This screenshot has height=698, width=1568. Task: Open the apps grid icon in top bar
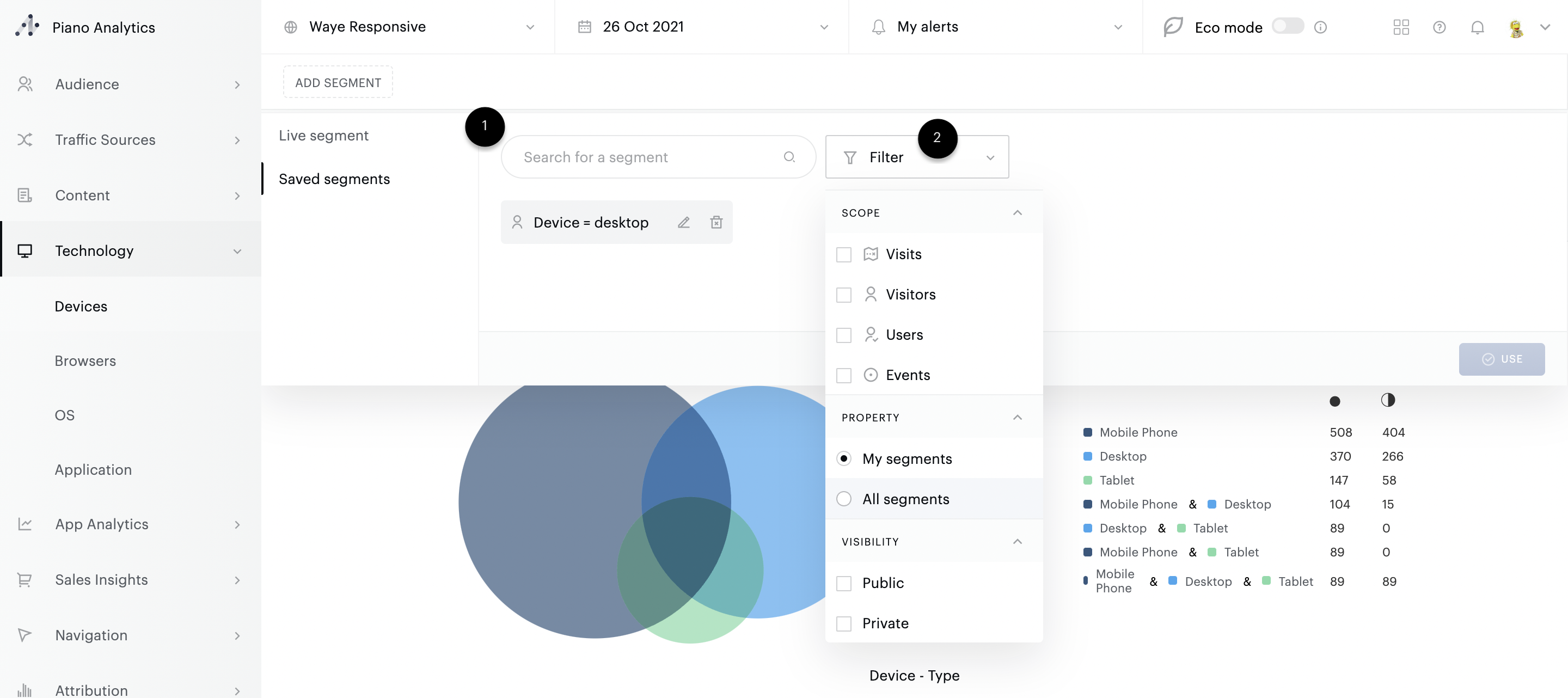click(1401, 27)
